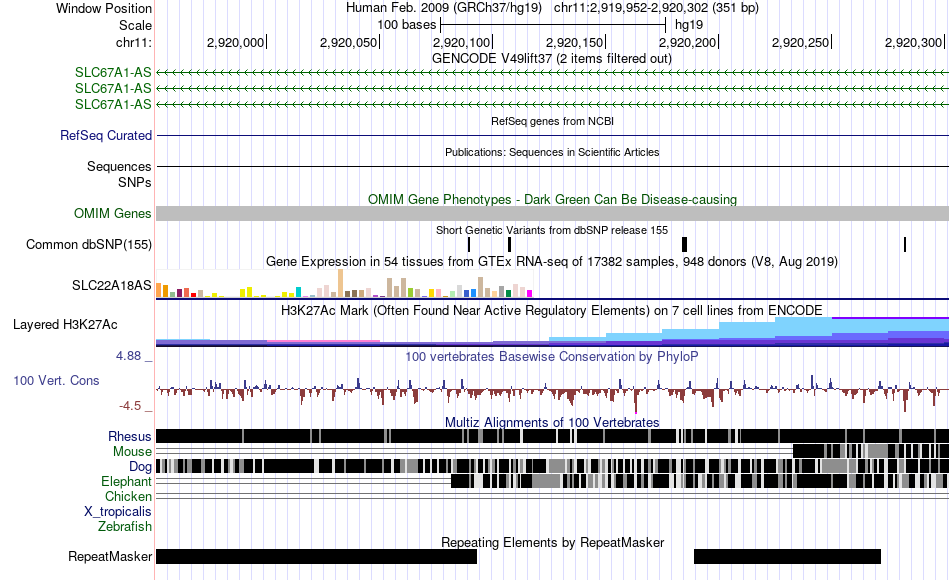The image size is (950, 580).
Task: Click the 4.88 conservation axis value
Action: (x=128, y=356)
